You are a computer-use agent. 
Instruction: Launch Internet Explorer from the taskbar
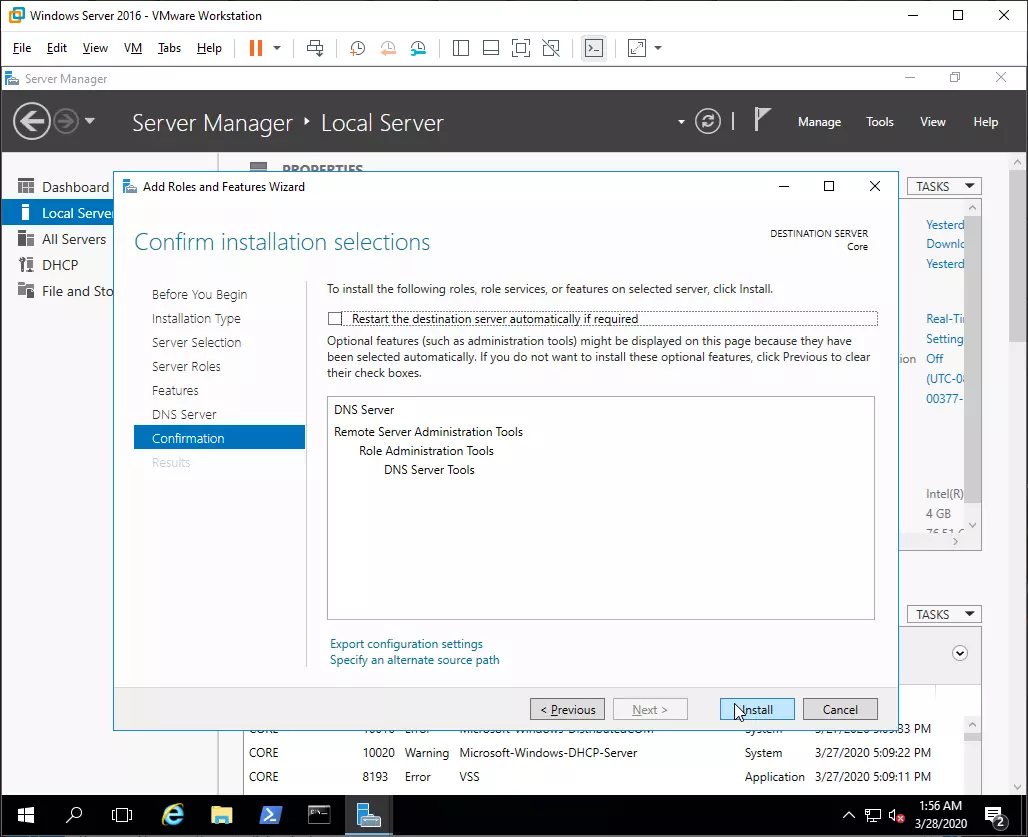click(x=173, y=815)
